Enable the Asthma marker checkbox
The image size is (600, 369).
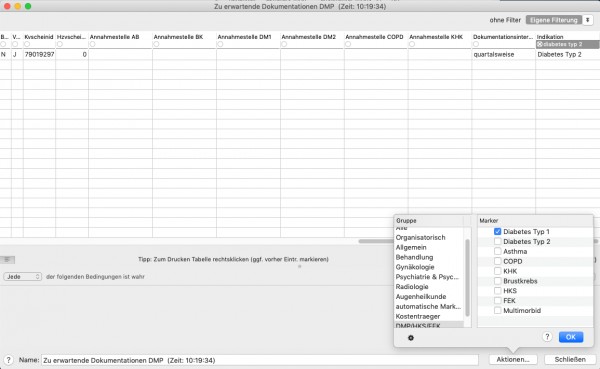(x=497, y=251)
